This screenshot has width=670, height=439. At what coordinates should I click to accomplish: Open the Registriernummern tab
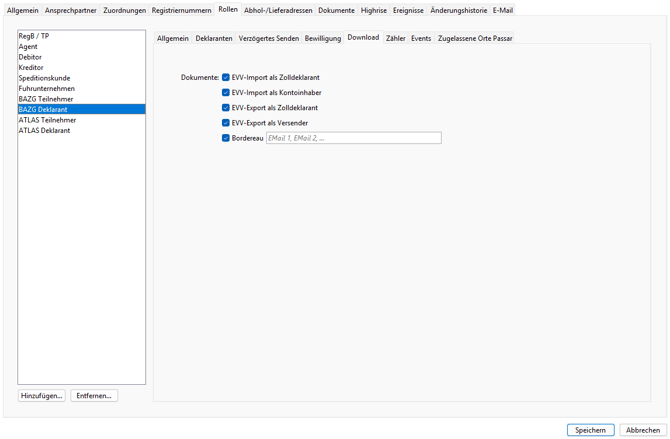coord(181,10)
